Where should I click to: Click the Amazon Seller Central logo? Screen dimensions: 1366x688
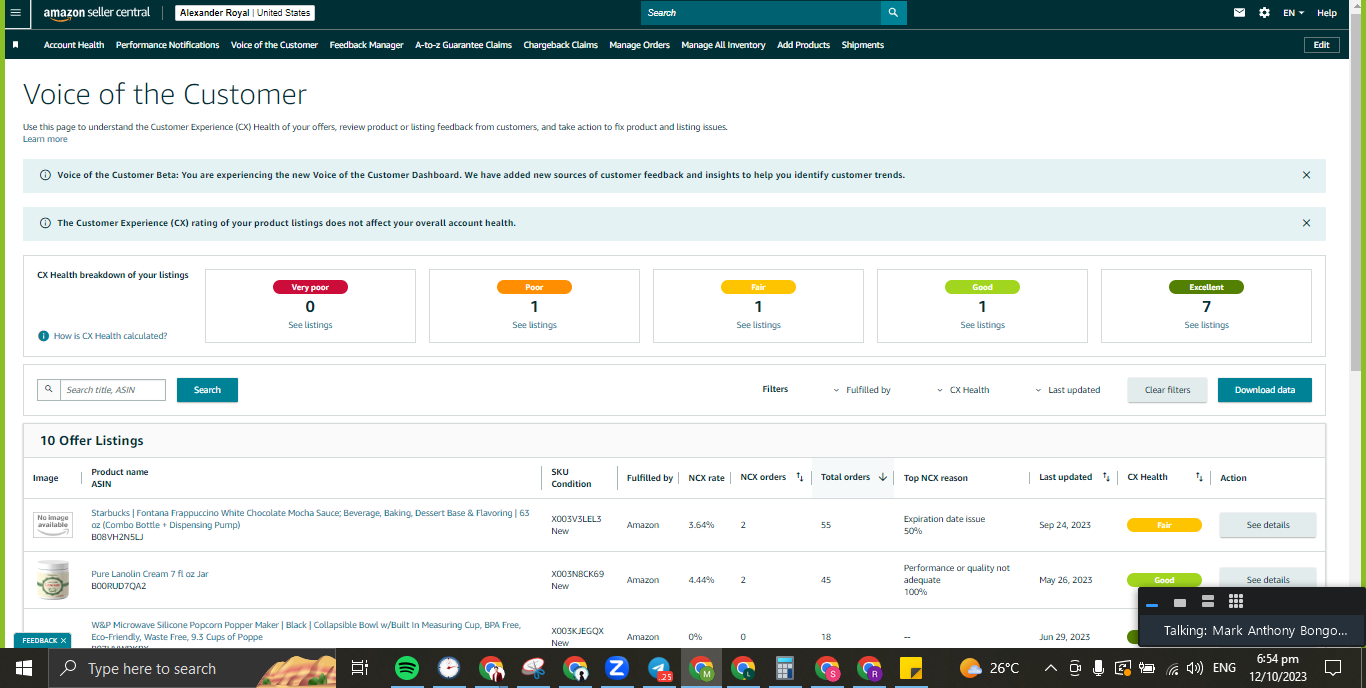point(97,13)
